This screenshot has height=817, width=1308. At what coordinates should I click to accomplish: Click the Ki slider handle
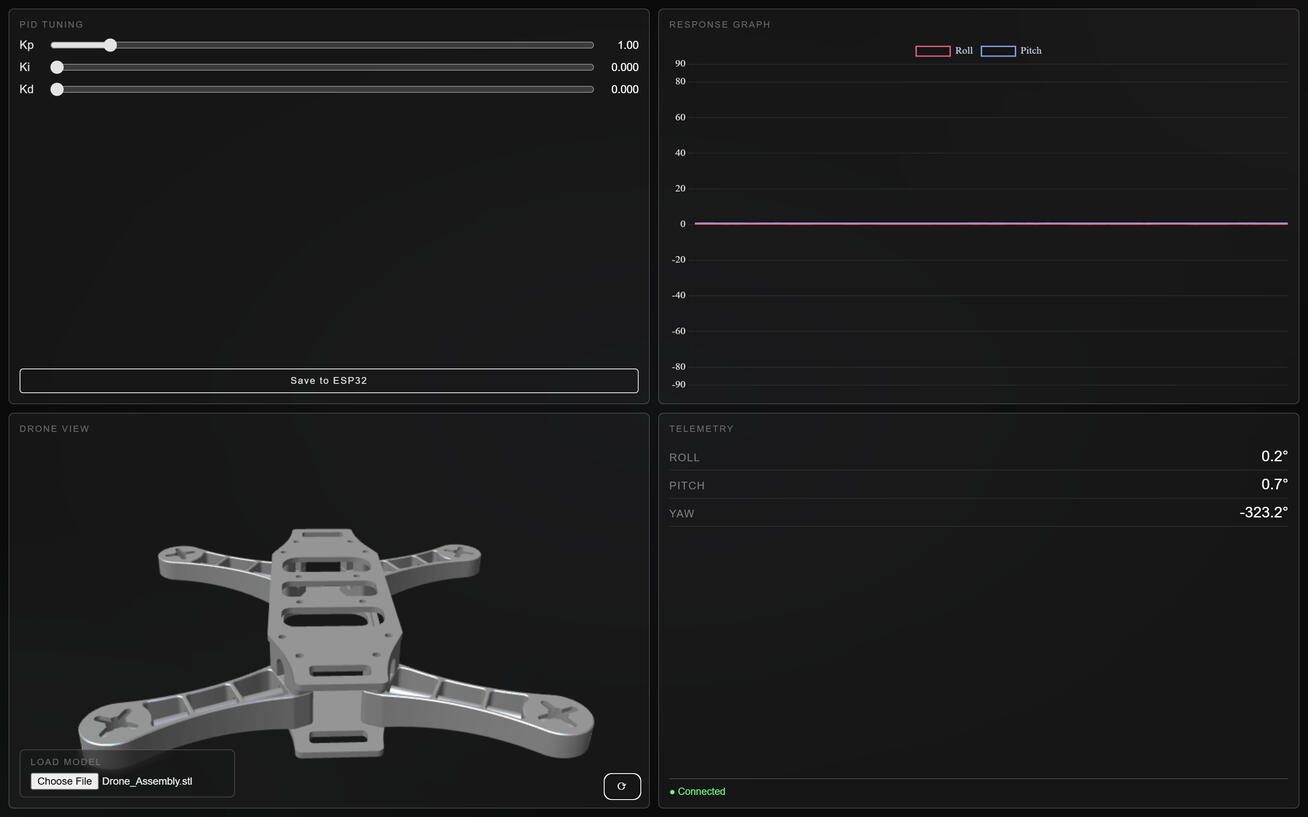(x=57, y=67)
